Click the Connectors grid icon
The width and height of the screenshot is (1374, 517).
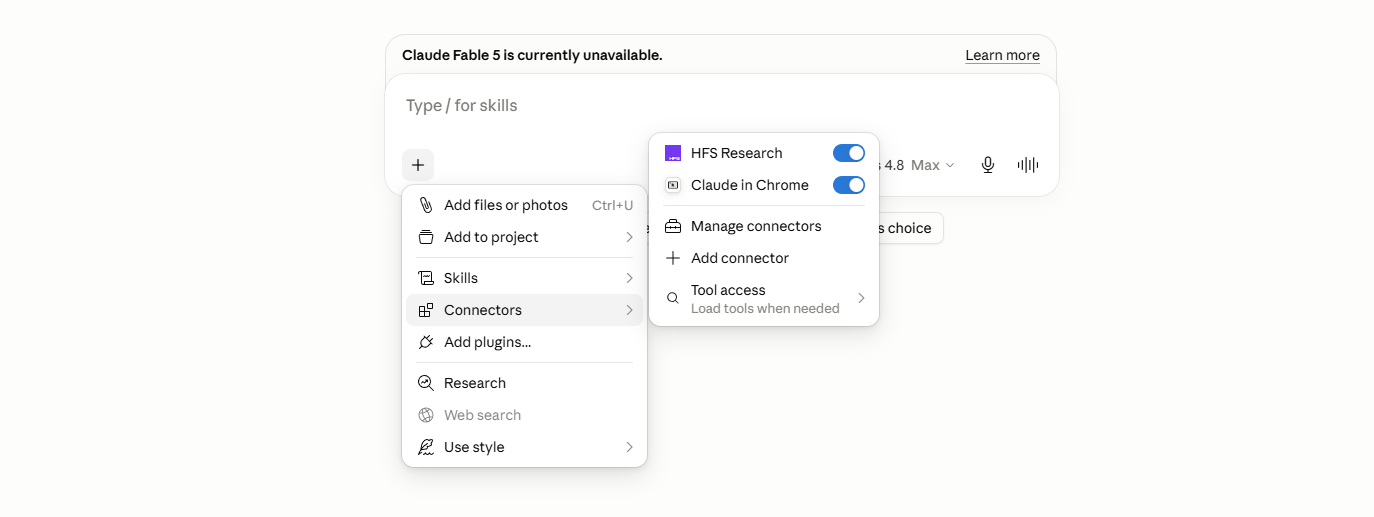pos(426,310)
